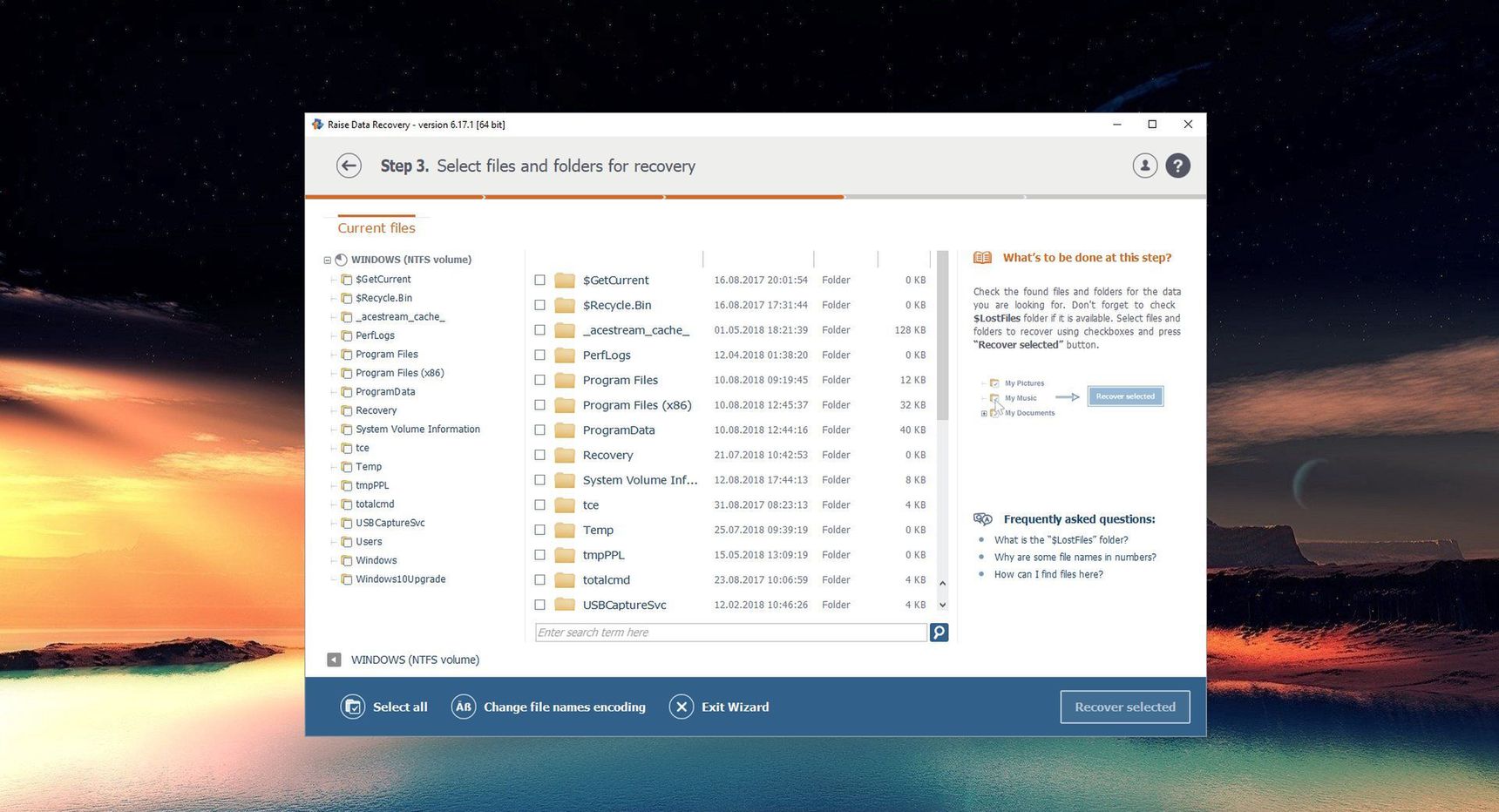This screenshot has width=1499, height=812.
Task: Open the user account icon
Action: (1144, 166)
